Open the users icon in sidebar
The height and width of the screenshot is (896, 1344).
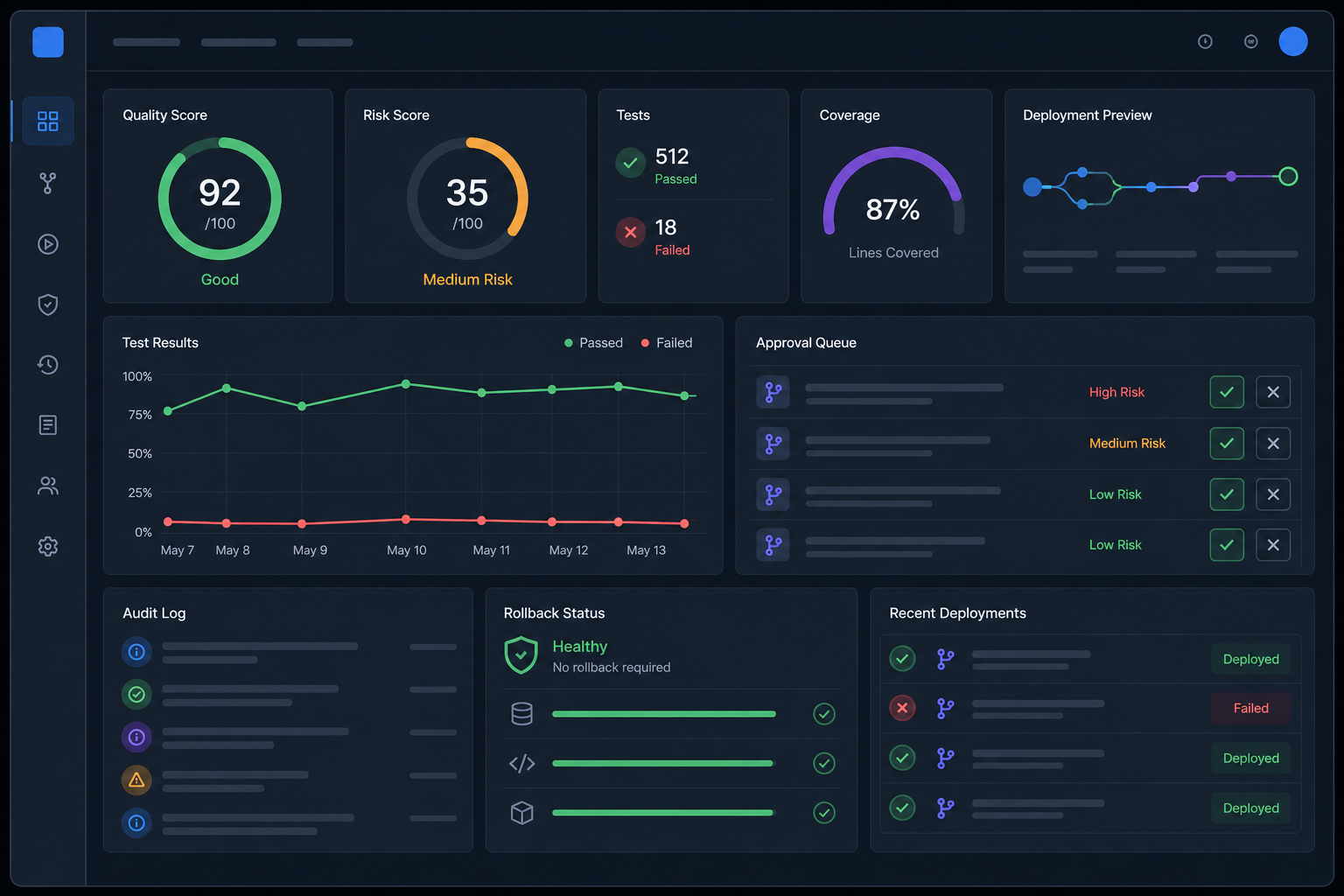coord(48,486)
